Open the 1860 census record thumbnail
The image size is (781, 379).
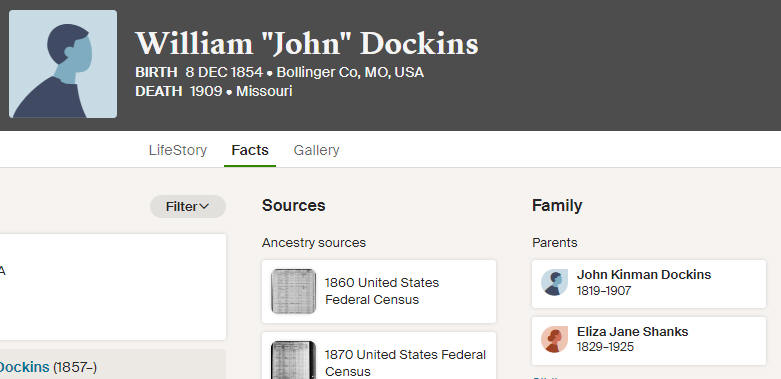293,291
